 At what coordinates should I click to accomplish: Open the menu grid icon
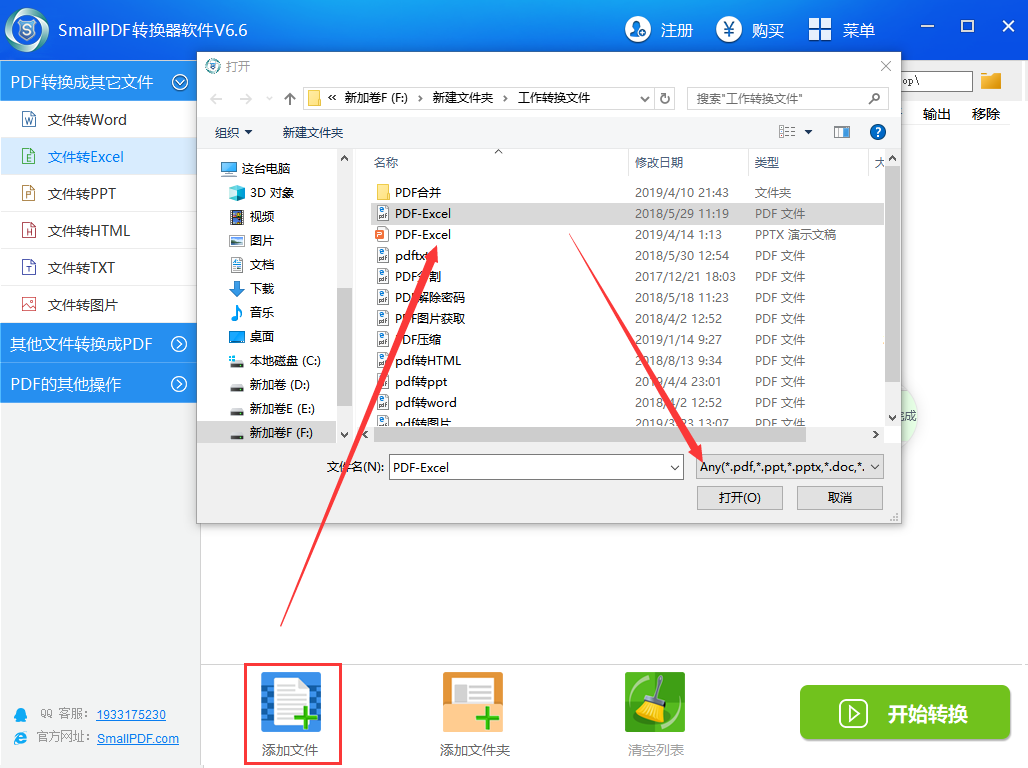(x=820, y=30)
